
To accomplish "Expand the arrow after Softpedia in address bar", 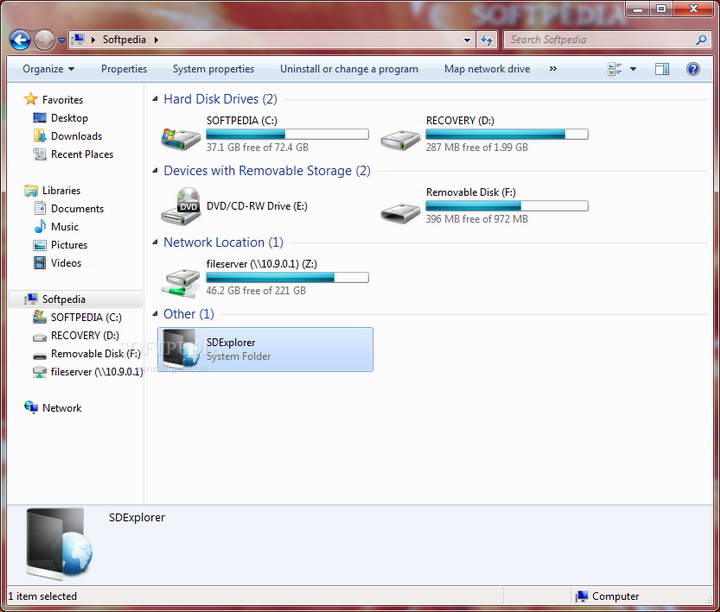I will (156, 40).
